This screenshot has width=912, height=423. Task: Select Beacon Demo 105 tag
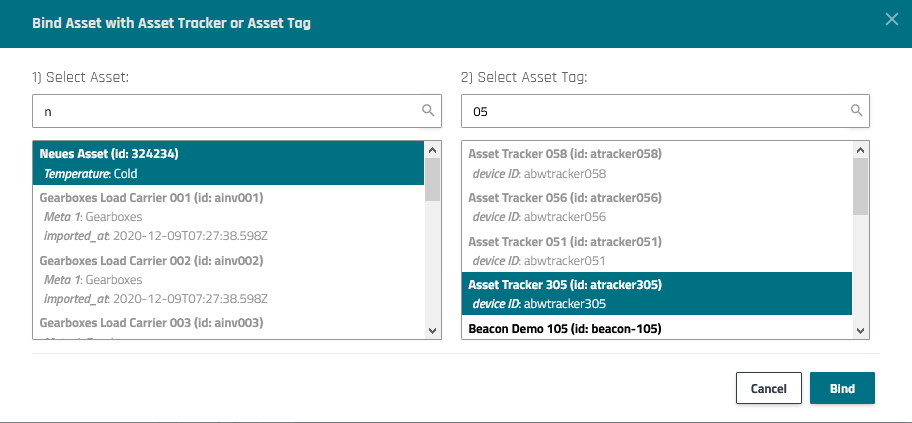[x=656, y=329]
